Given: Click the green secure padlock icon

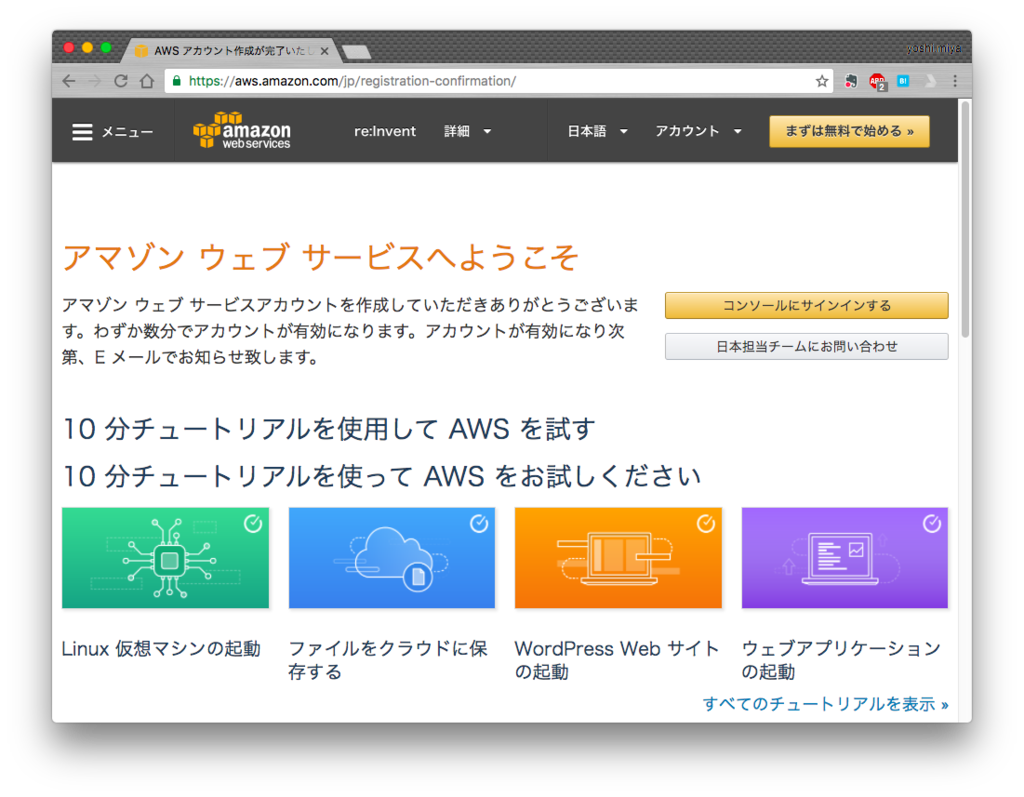Looking at the screenshot, I should [176, 81].
